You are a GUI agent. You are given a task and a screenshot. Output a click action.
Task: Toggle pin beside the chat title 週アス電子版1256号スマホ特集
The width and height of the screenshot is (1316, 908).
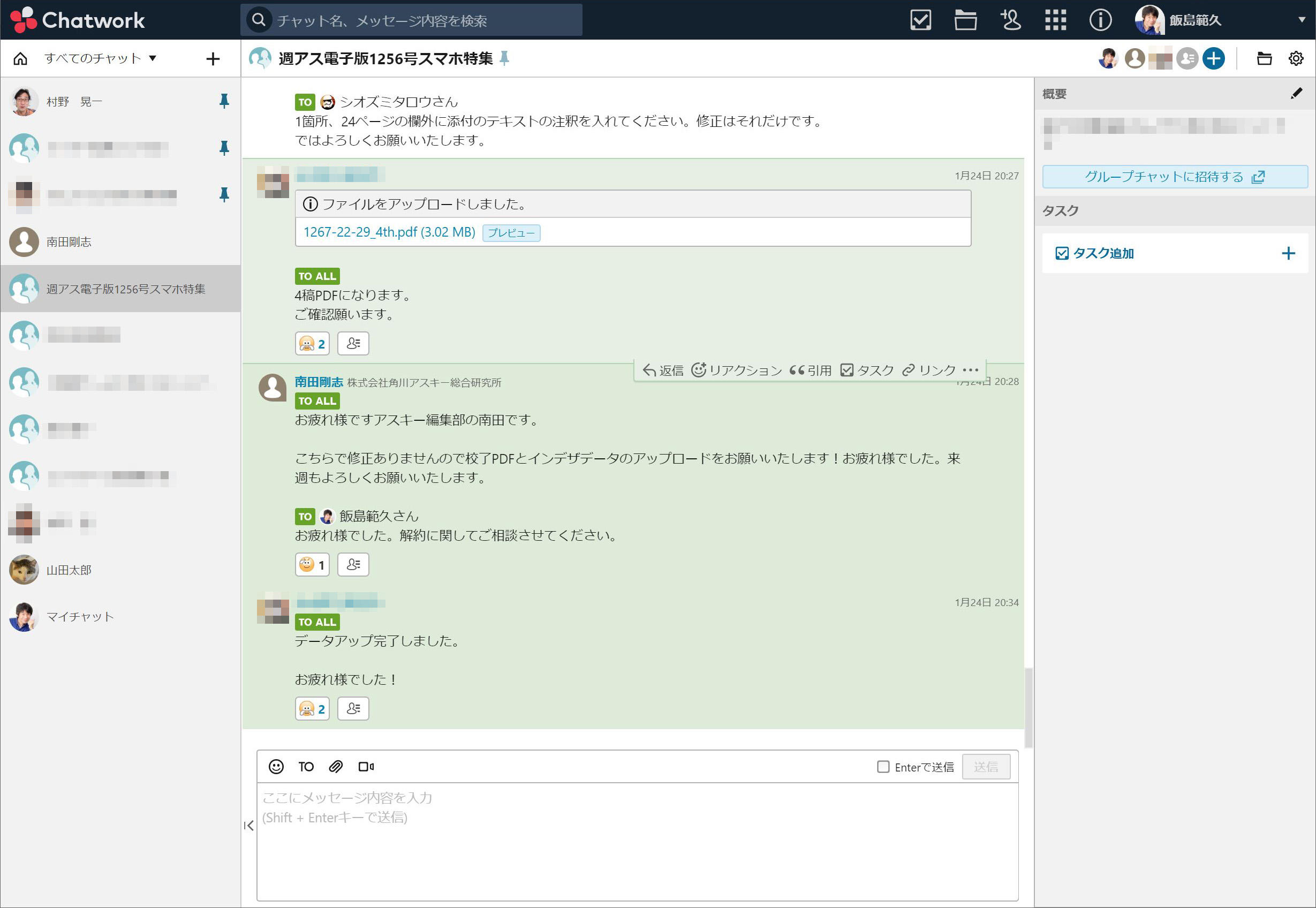pos(504,58)
